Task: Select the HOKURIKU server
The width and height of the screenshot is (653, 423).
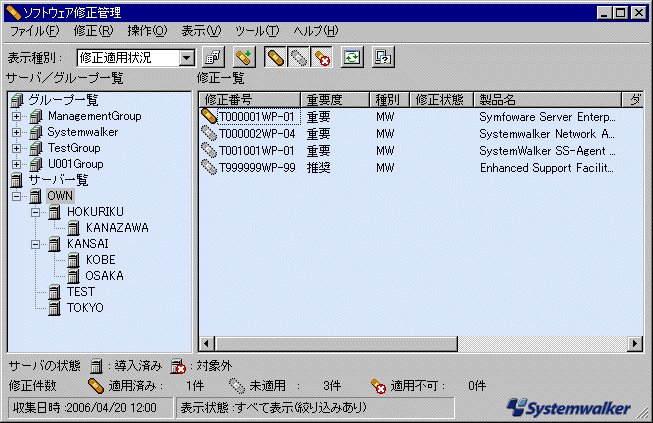Action: (95, 212)
